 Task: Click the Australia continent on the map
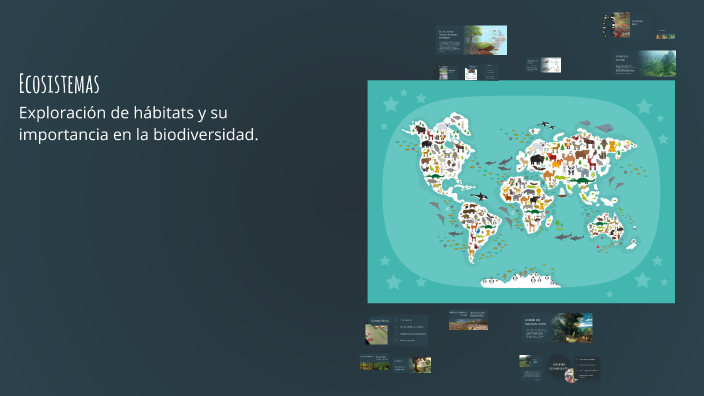[x=606, y=226]
